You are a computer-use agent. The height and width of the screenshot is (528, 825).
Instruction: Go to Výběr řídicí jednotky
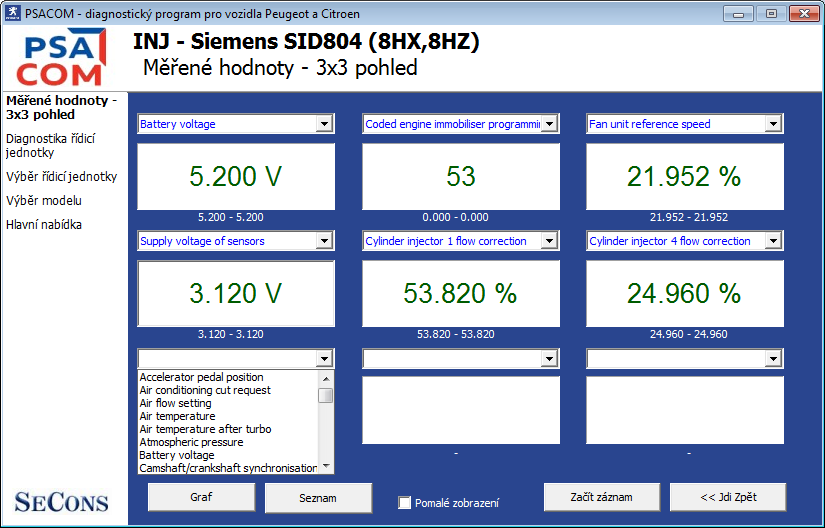(61, 177)
